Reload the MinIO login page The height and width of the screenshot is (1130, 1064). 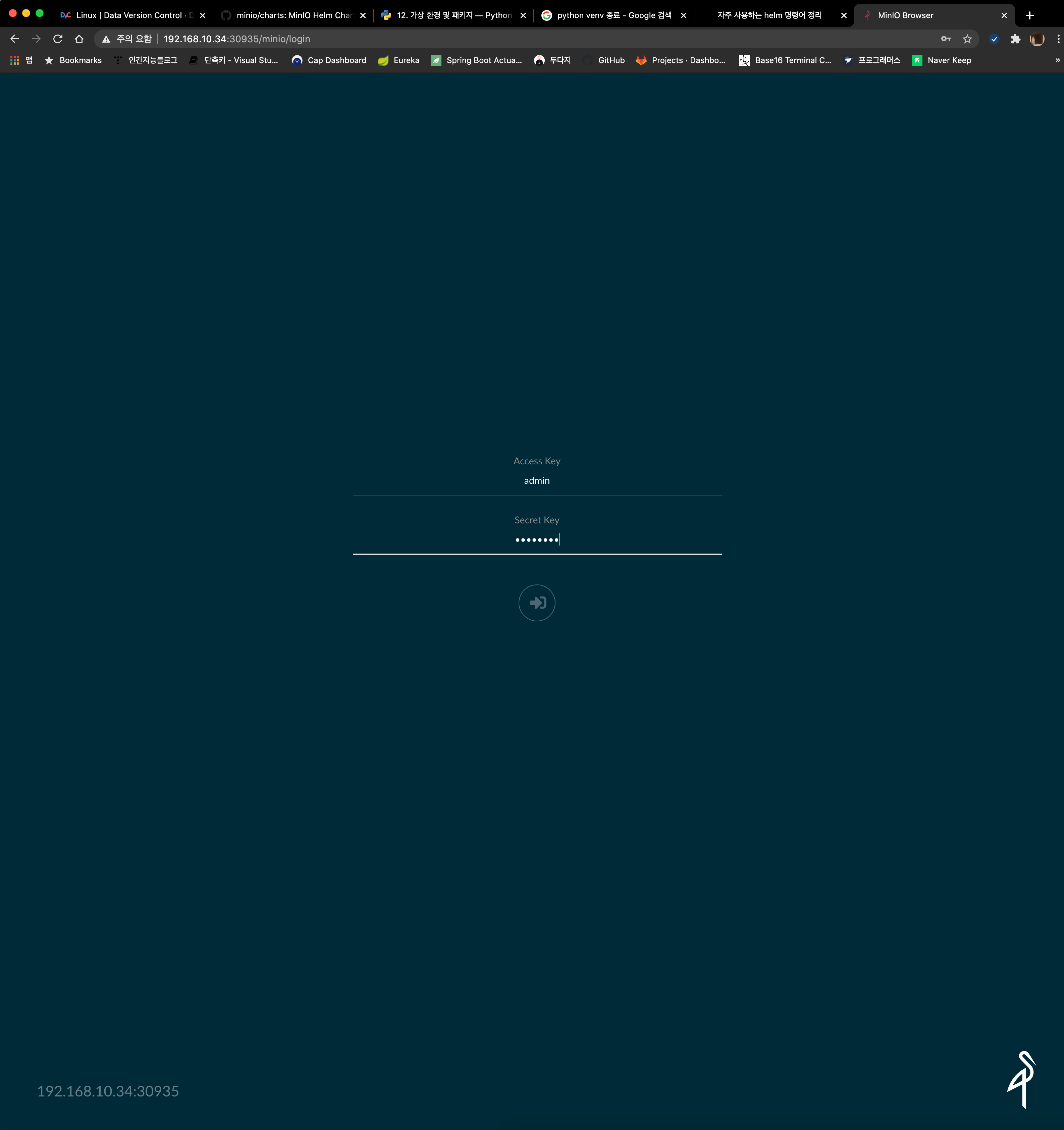(x=58, y=39)
